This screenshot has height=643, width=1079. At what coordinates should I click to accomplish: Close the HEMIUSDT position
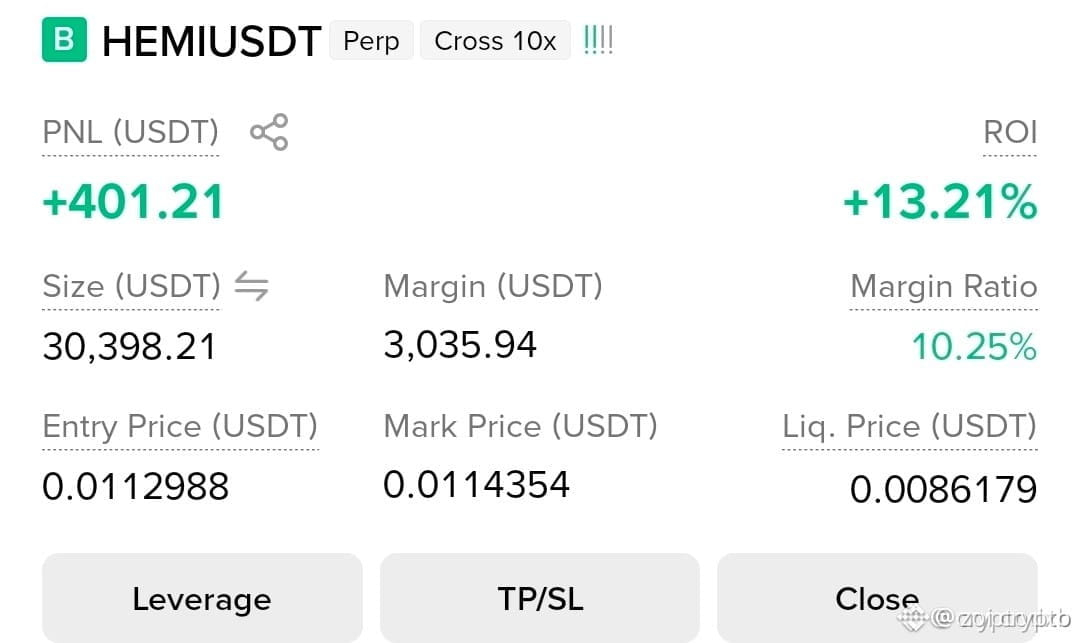click(x=877, y=598)
